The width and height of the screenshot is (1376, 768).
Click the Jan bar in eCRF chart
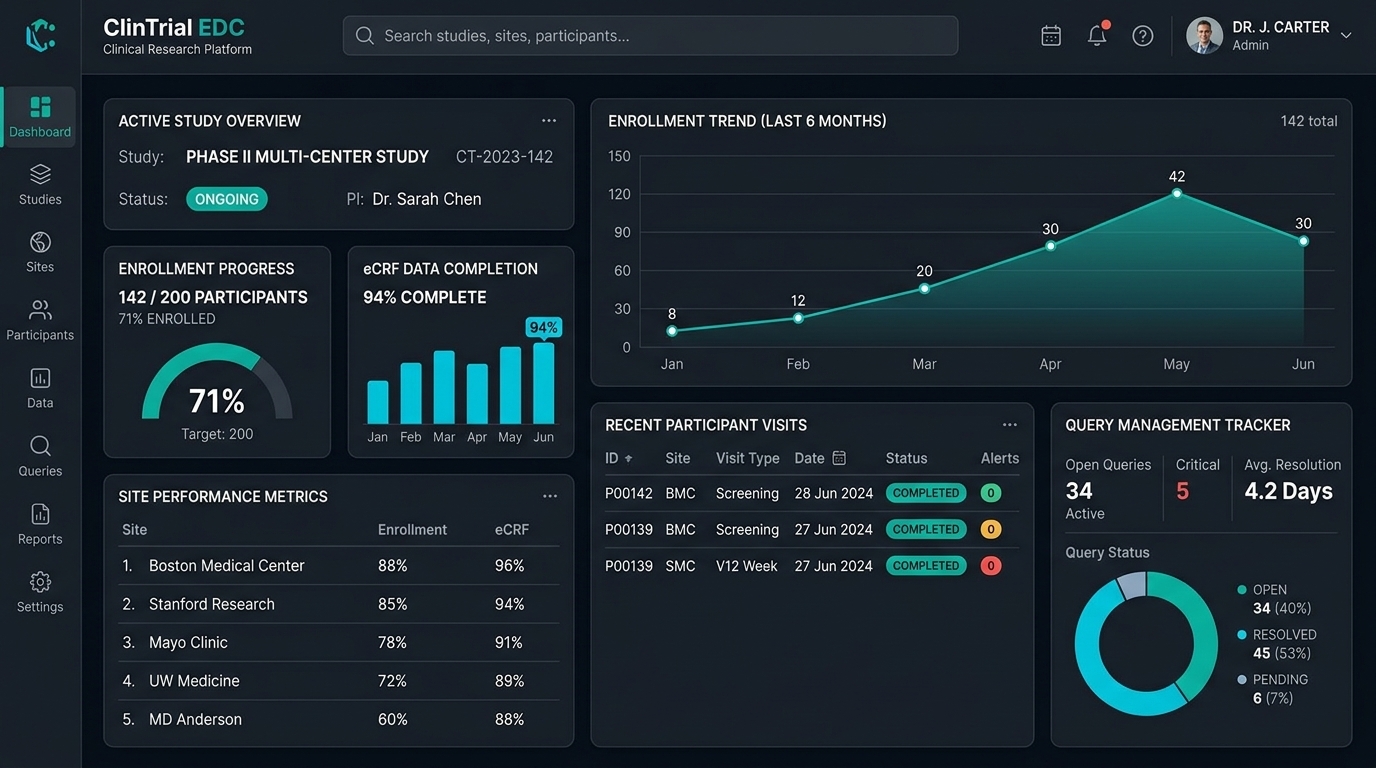[x=378, y=402]
